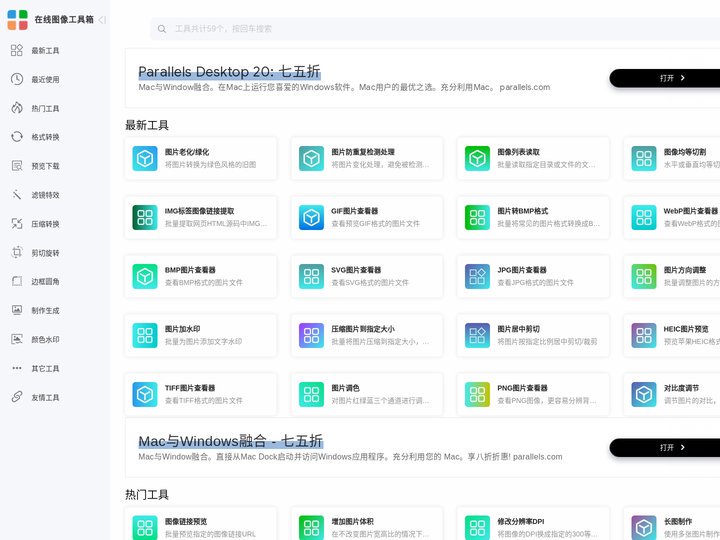Open the WebP图片查看器 tool icon

coord(644,217)
